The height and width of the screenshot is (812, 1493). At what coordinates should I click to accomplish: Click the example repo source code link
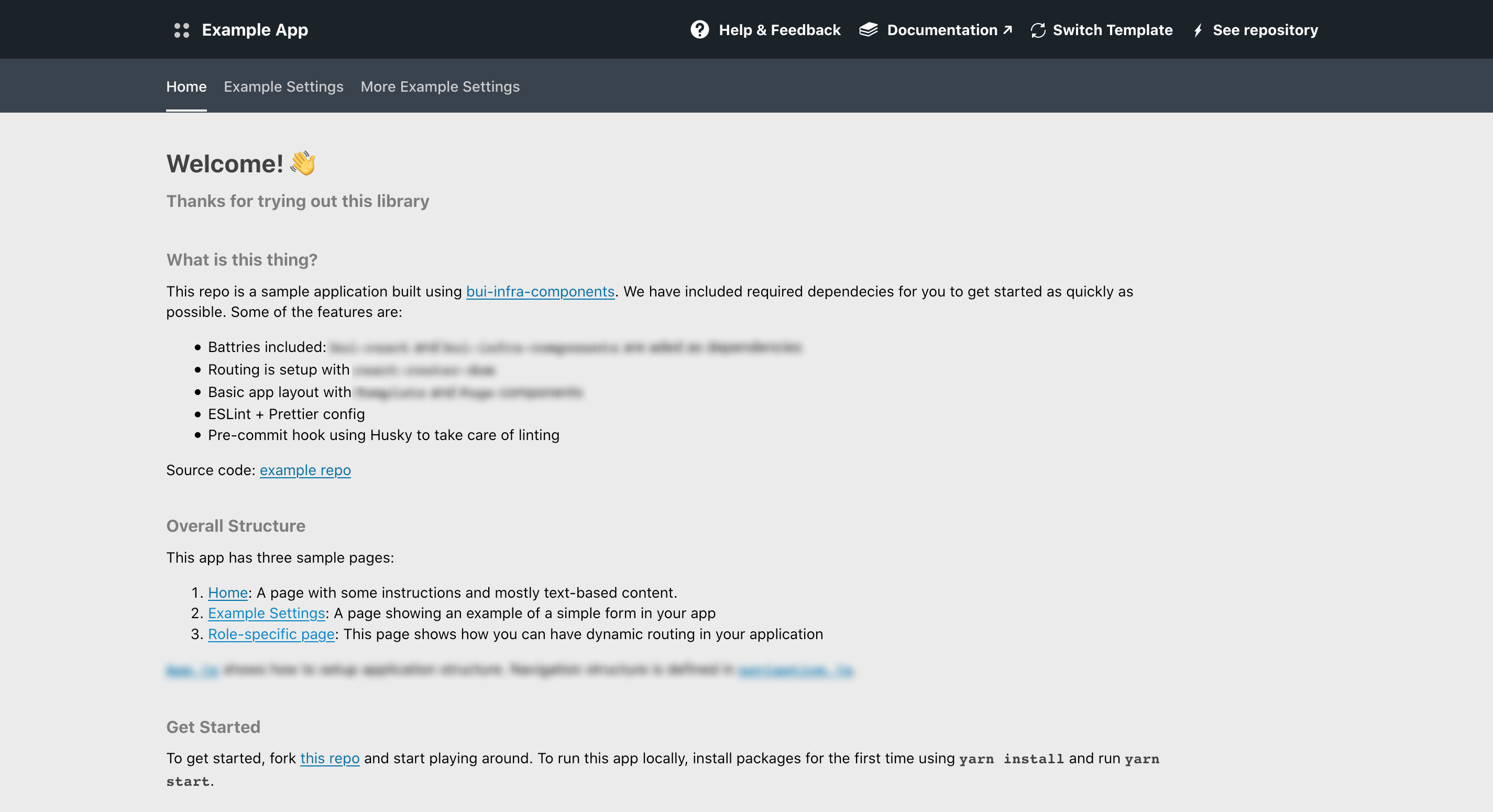pos(305,469)
